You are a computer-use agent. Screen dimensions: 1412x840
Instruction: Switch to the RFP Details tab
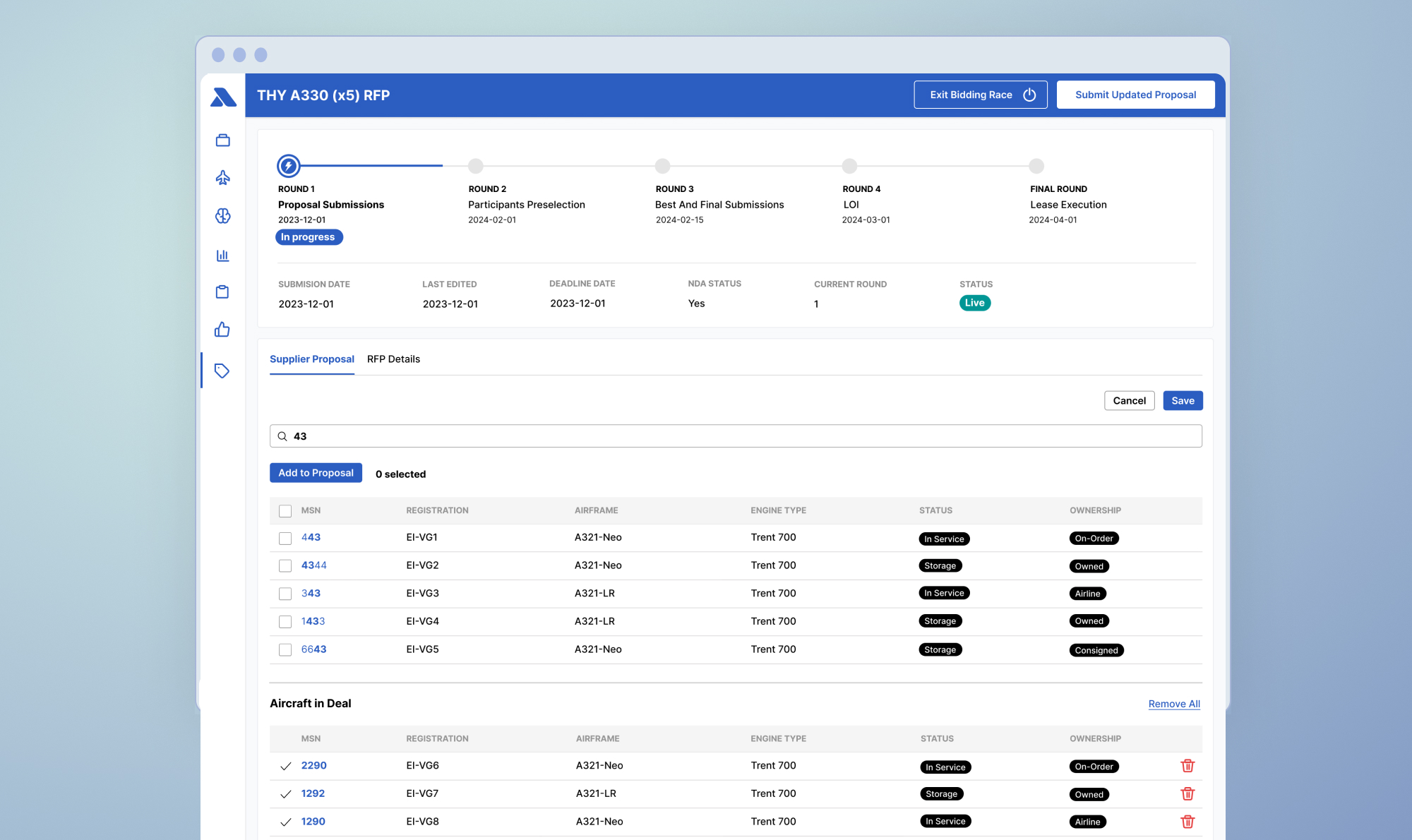tap(393, 359)
